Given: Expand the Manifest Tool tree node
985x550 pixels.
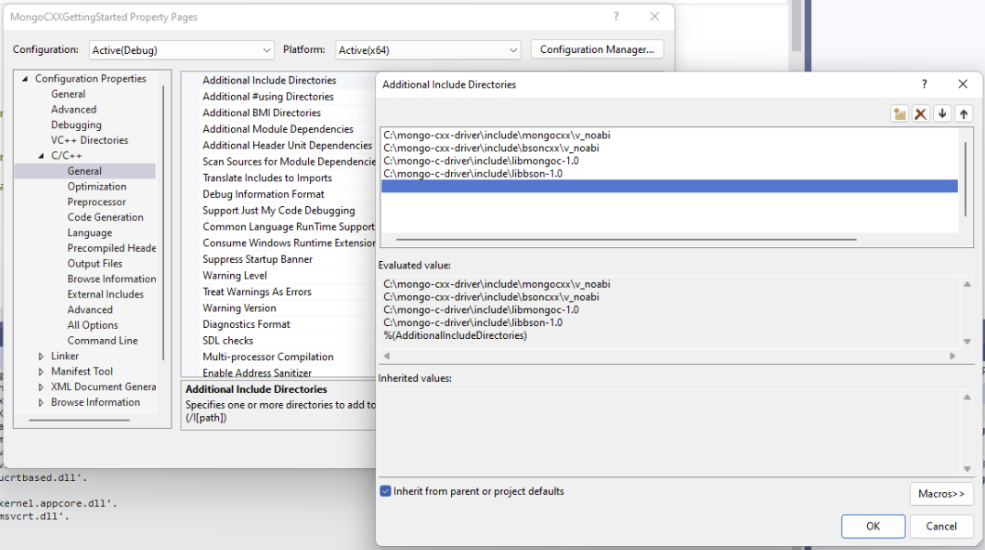Looking at the screenshot, I should click(41, 371).
